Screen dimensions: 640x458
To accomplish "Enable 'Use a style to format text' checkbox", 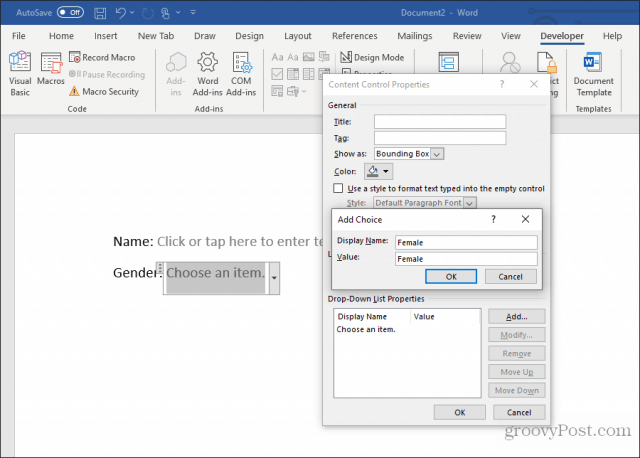I will (338, 188).
